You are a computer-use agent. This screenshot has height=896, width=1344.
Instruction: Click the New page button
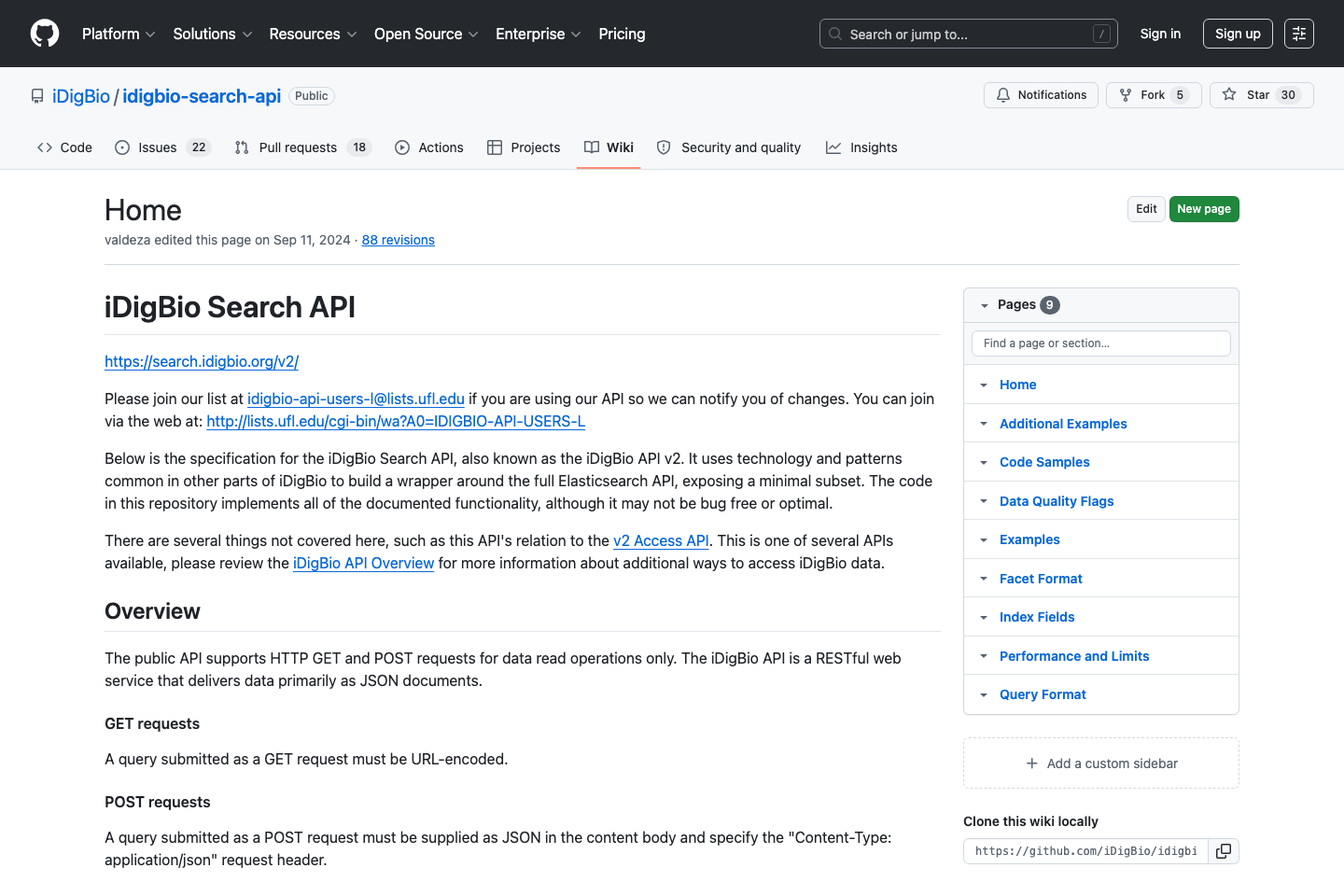(x=1204, y=208)
